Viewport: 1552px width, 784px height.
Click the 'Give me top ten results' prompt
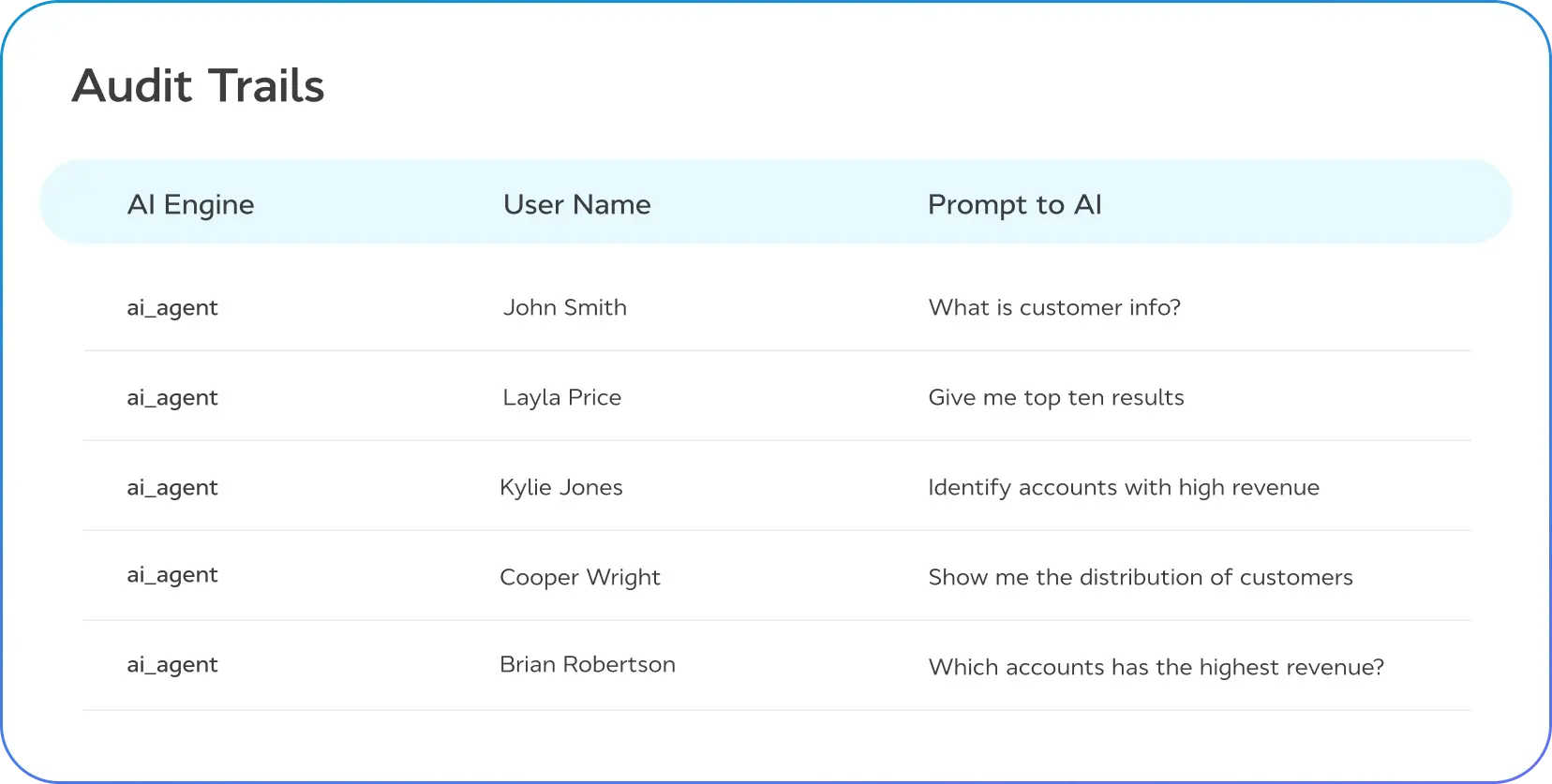coord(1055,397)
